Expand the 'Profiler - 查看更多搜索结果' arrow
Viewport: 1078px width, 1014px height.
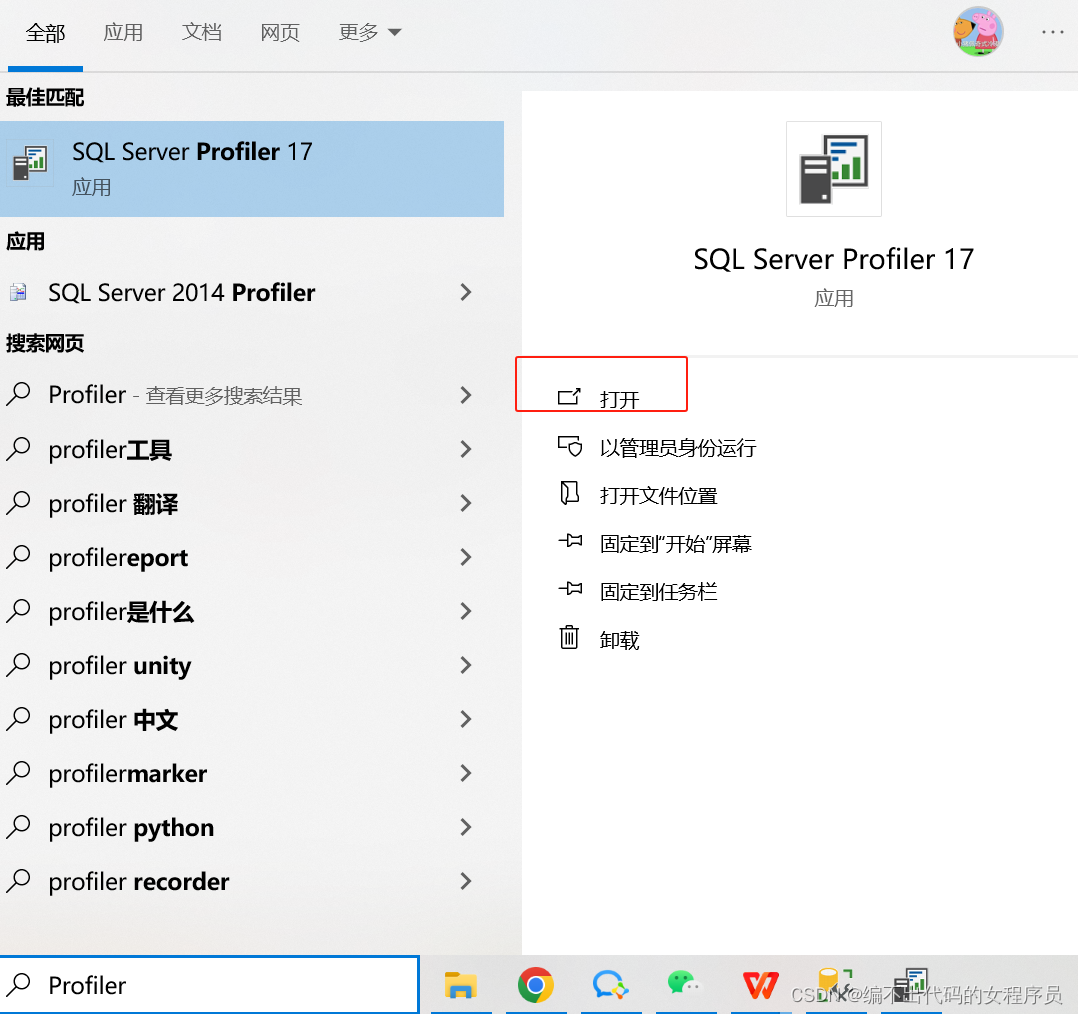point(466,395)
